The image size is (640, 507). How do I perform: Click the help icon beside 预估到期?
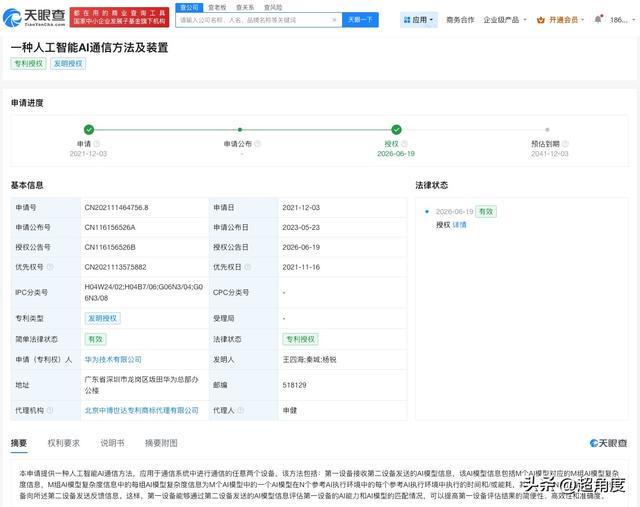pos(565,144)
